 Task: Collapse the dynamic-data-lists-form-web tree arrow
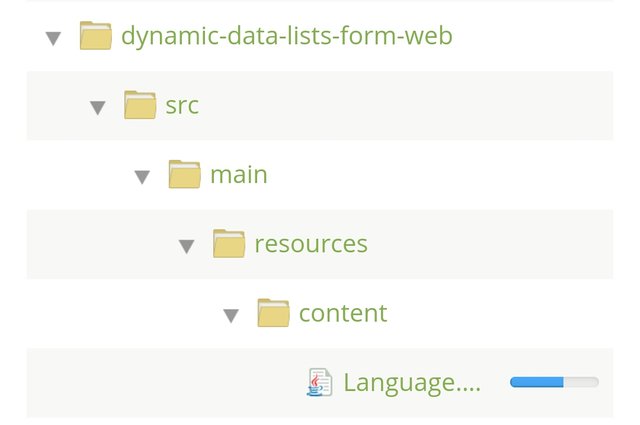(x=53, y=38)
